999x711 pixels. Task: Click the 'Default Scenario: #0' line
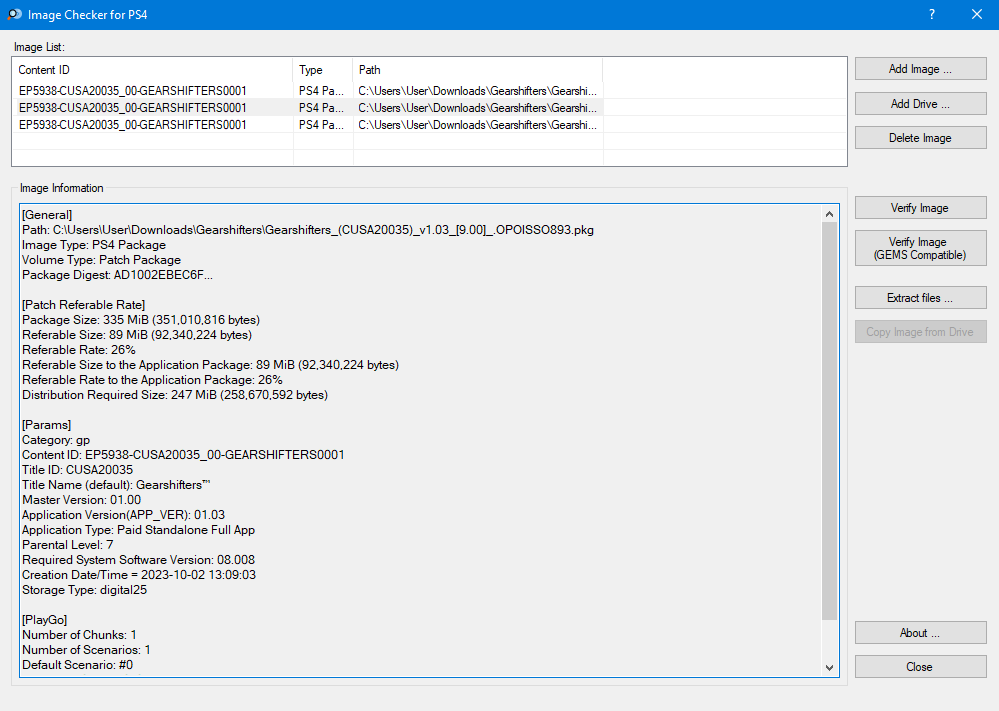click(x=78, y=665)
